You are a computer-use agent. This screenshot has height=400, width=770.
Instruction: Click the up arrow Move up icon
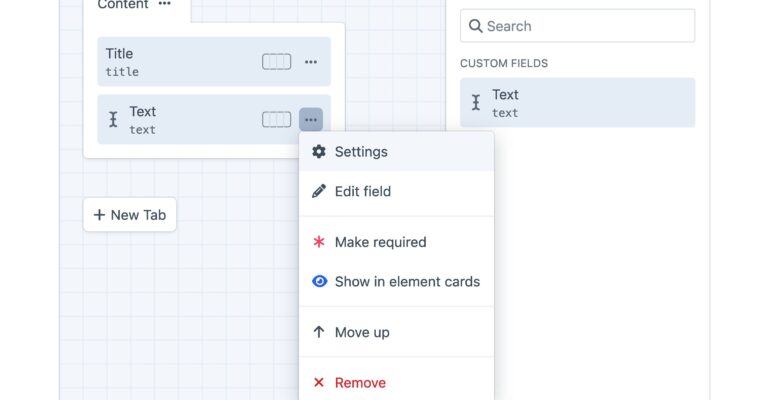pyautogui.click(x=319, y=332)
